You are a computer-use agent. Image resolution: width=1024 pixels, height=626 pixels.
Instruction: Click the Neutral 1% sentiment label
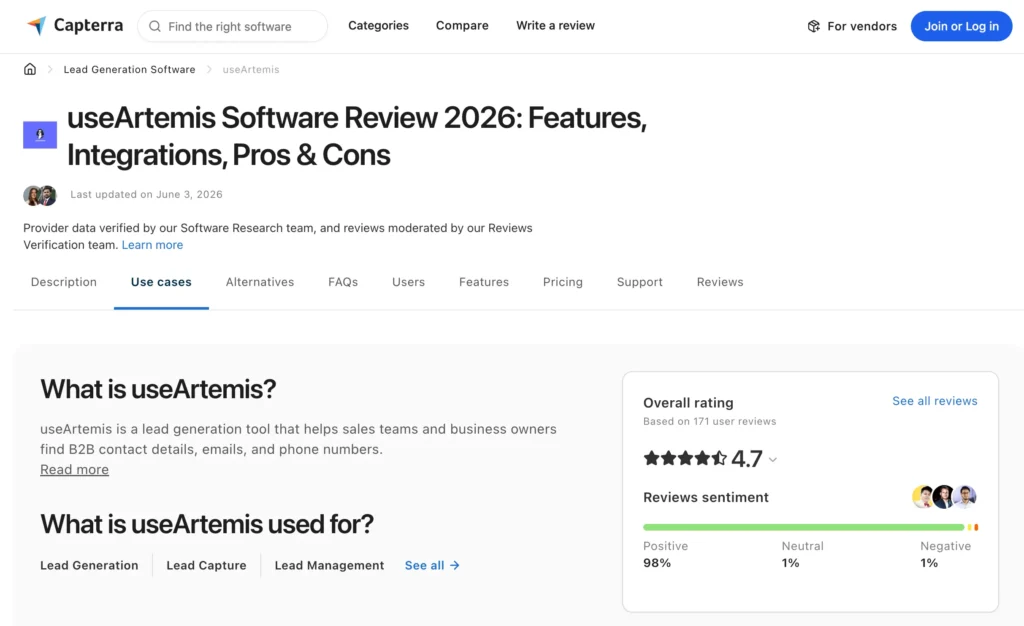tap(803, 554)
